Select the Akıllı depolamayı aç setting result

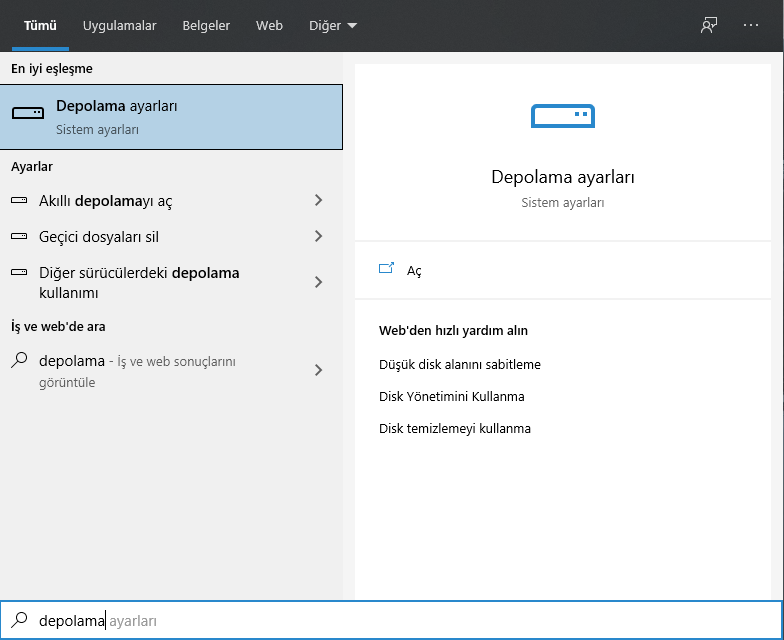172,200
